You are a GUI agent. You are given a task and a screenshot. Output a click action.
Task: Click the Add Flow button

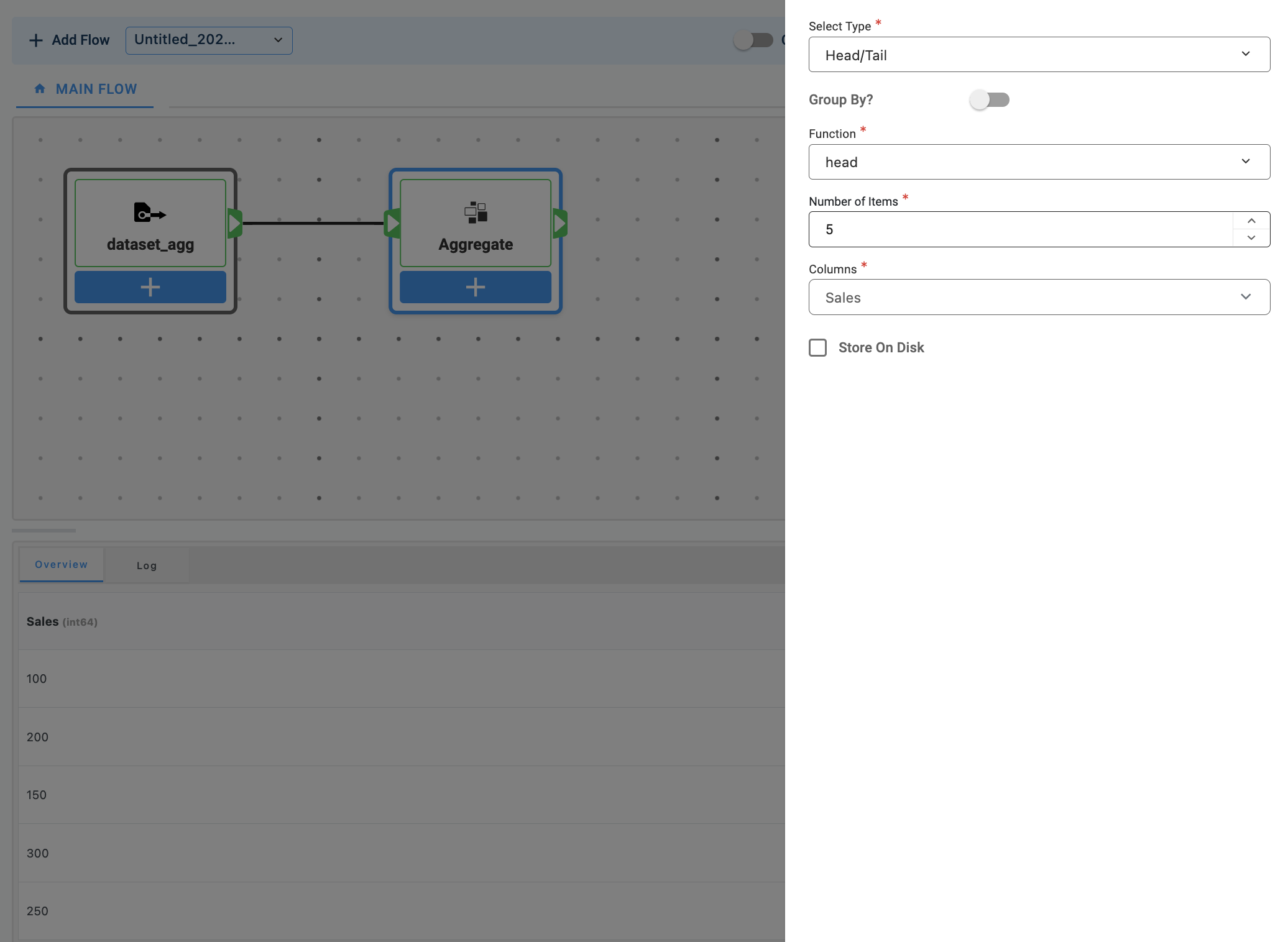point(70,40)
